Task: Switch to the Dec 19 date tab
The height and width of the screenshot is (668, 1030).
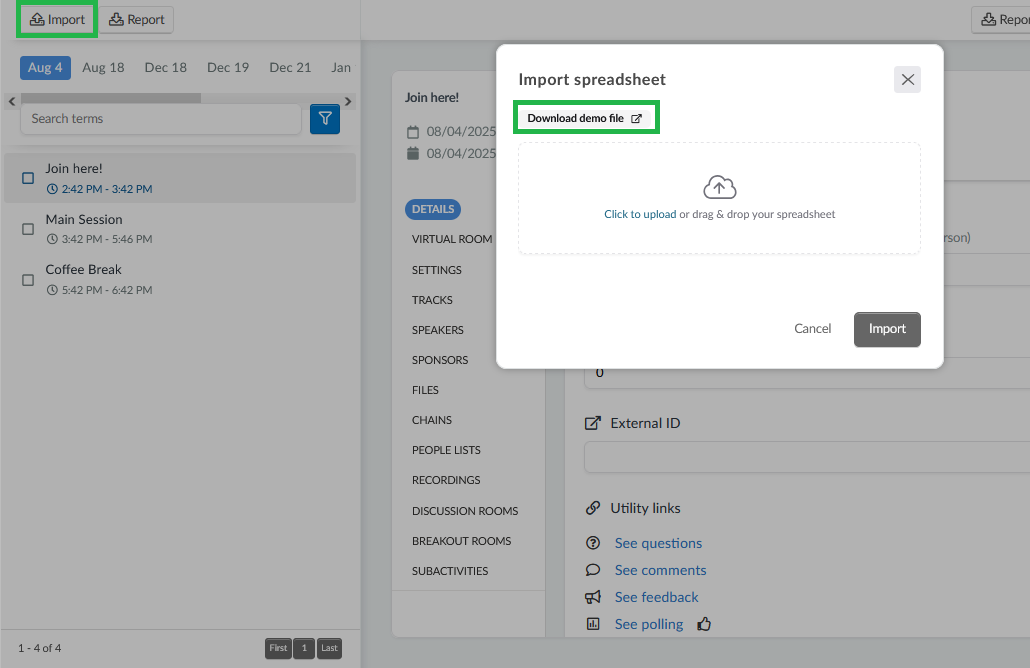Action: coord(228,68)
